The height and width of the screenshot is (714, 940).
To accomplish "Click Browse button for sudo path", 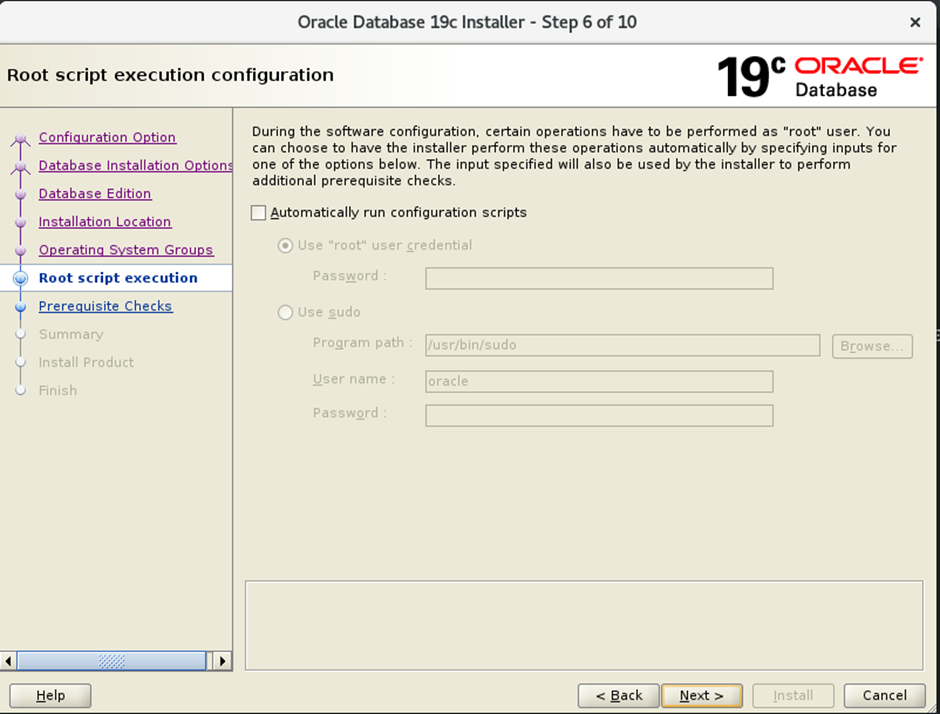I will pyautogui.click(x=872, y=347).
